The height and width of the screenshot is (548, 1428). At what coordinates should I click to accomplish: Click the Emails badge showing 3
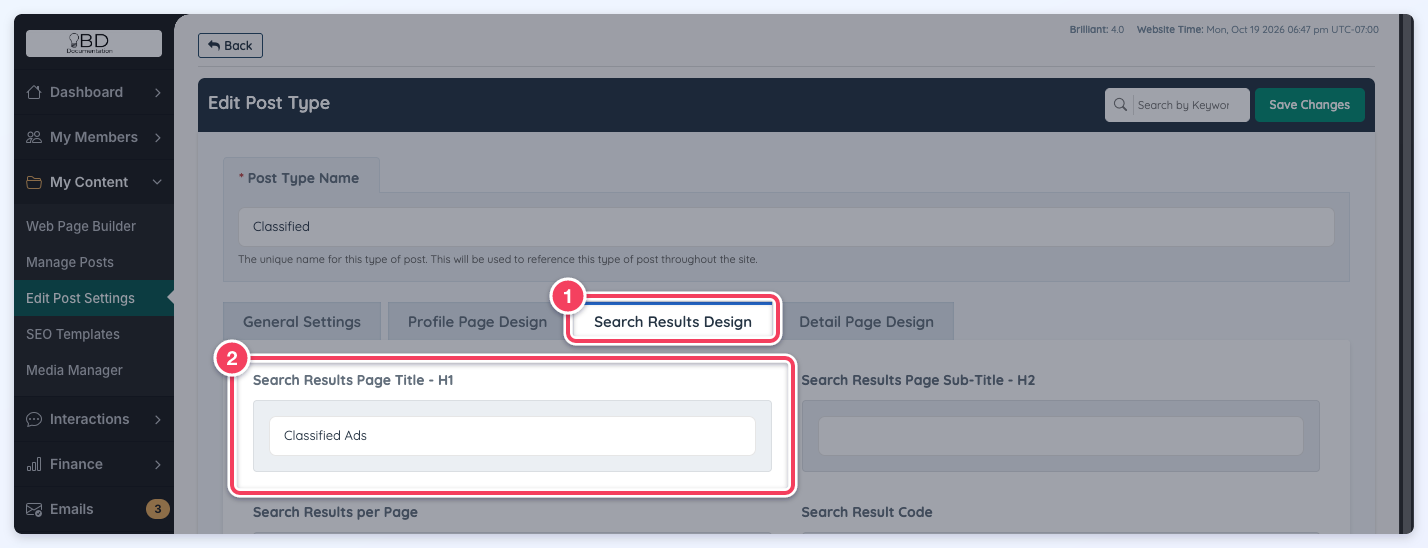point(158,509)
